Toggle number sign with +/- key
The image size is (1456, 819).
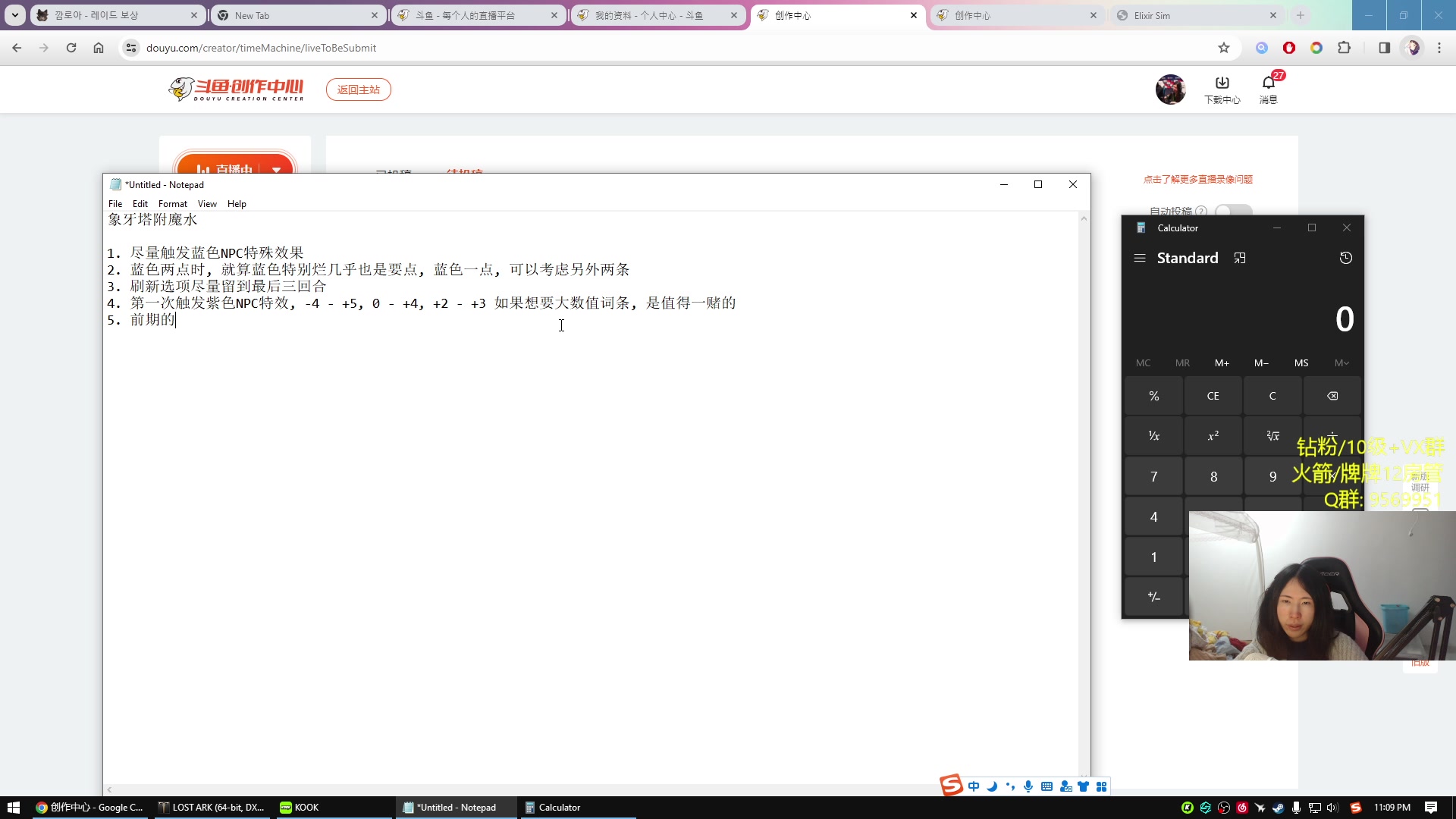tap(1153, 596)
